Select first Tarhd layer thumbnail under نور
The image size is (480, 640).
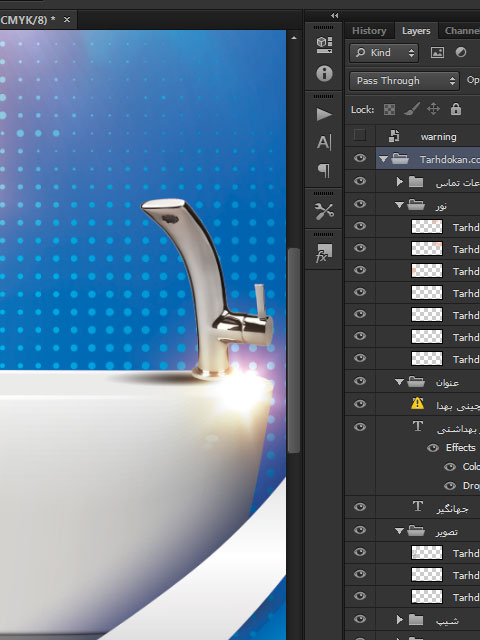[x=427, y=226]
